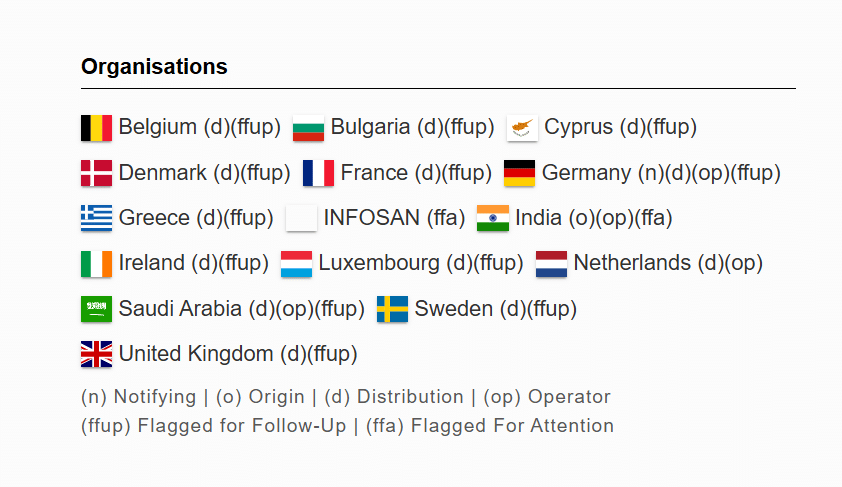Select the Netherlands (d)(op) entry text
This screenshot has height=487, width=842.
[668, 263]
